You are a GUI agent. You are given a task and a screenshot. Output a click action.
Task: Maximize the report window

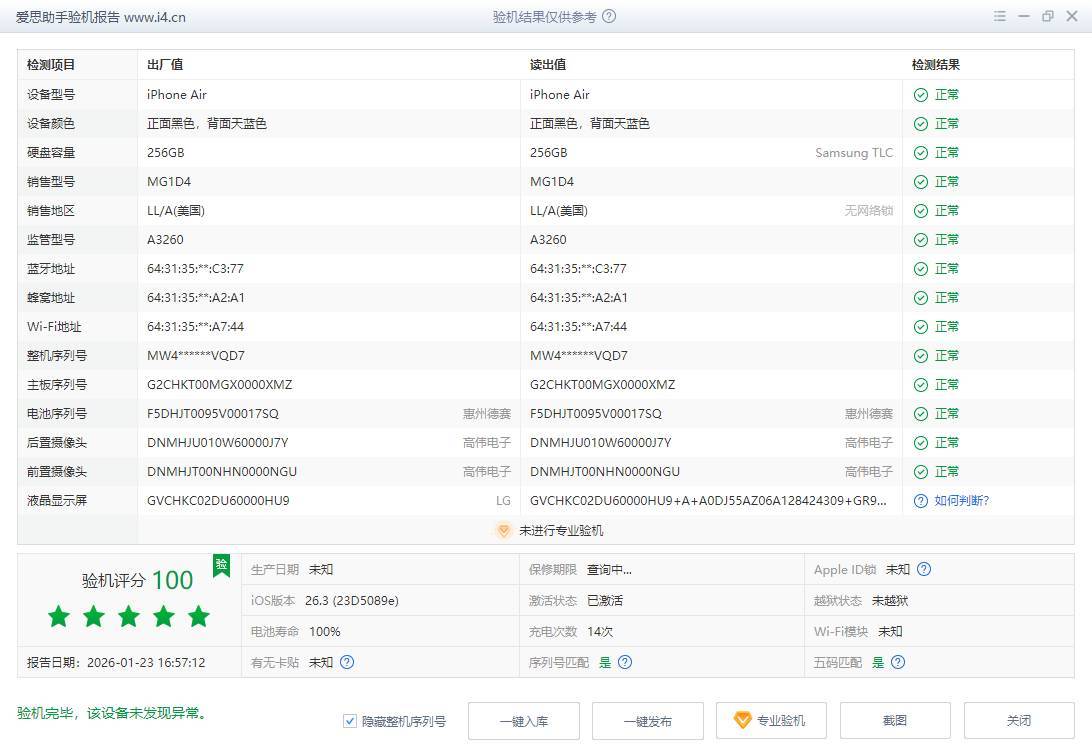1047,17
